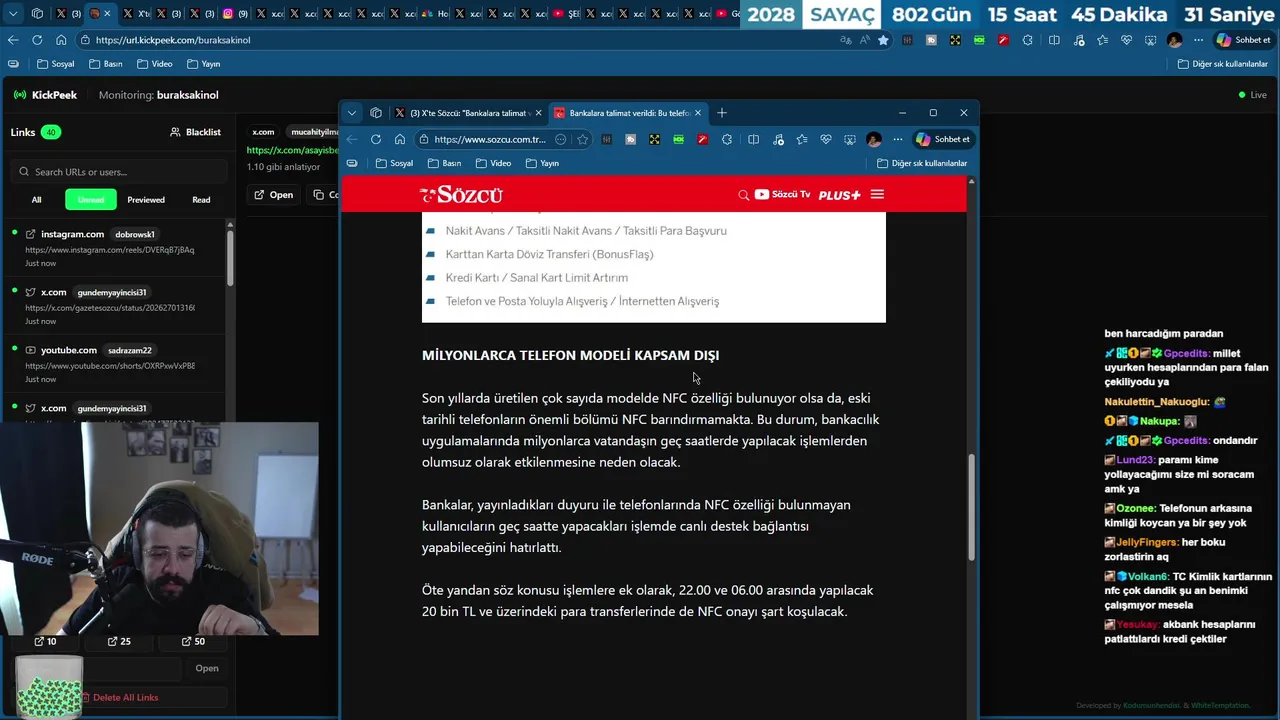Open the Sosyal bookmark folder in main window
This screenshot has width=1280, height=720.
click(55, 64)
